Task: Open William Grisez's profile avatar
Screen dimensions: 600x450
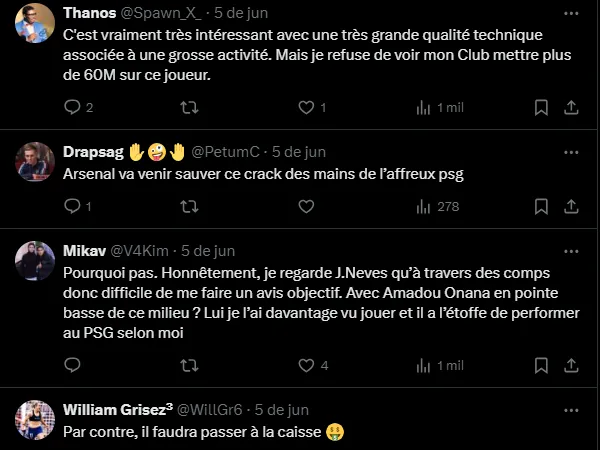Action: (34, 419)
